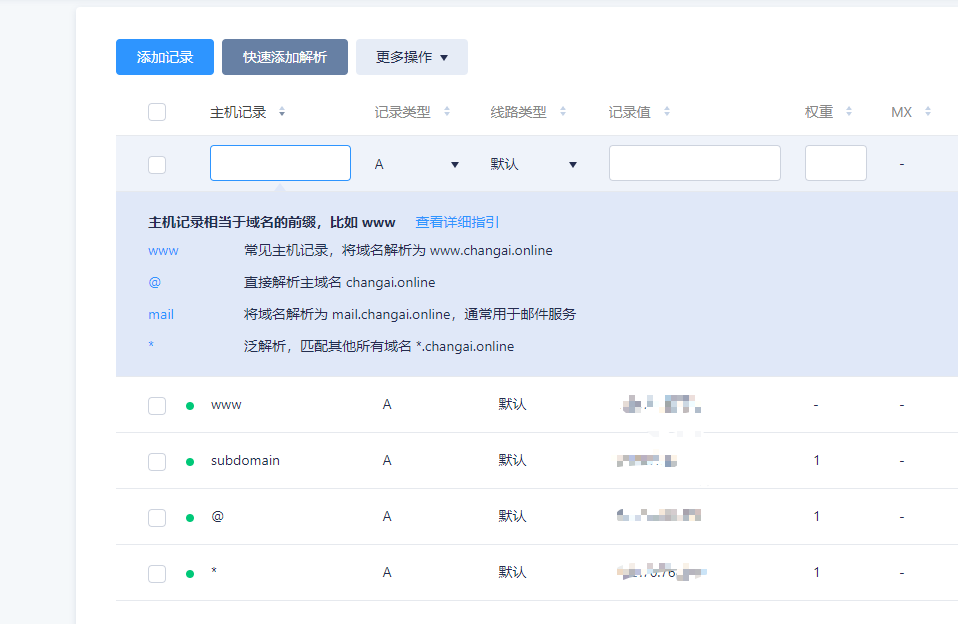Check the checkbox for www record

click(x=157, y=405)
